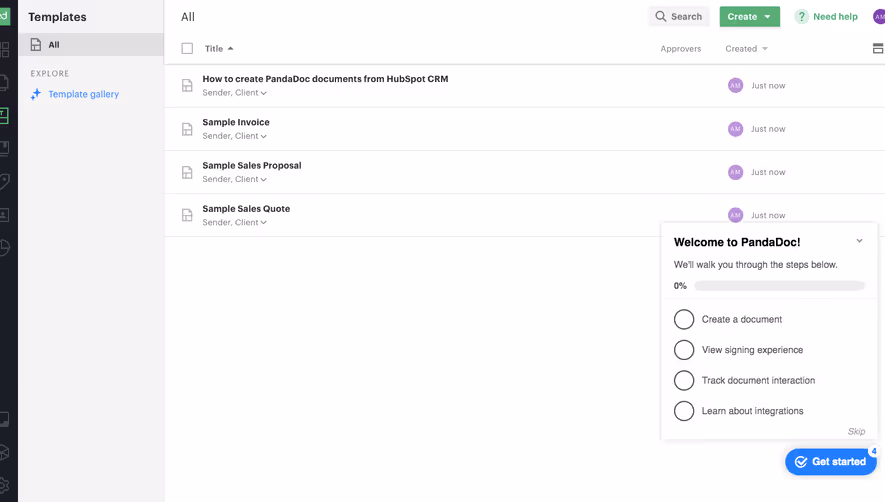The height and width of the screenshot is (502, 885).
Task: Click the green Create button
Action: [750, 16]
